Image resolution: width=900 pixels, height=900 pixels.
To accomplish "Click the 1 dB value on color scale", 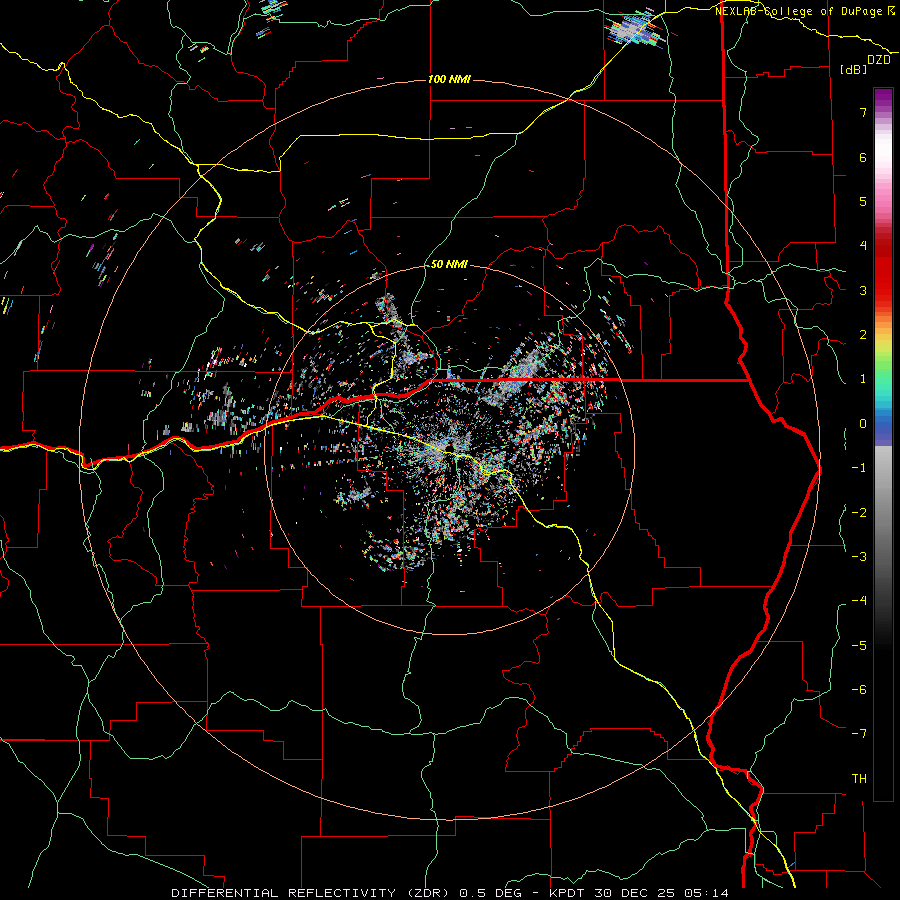I will tap(863, 379).
